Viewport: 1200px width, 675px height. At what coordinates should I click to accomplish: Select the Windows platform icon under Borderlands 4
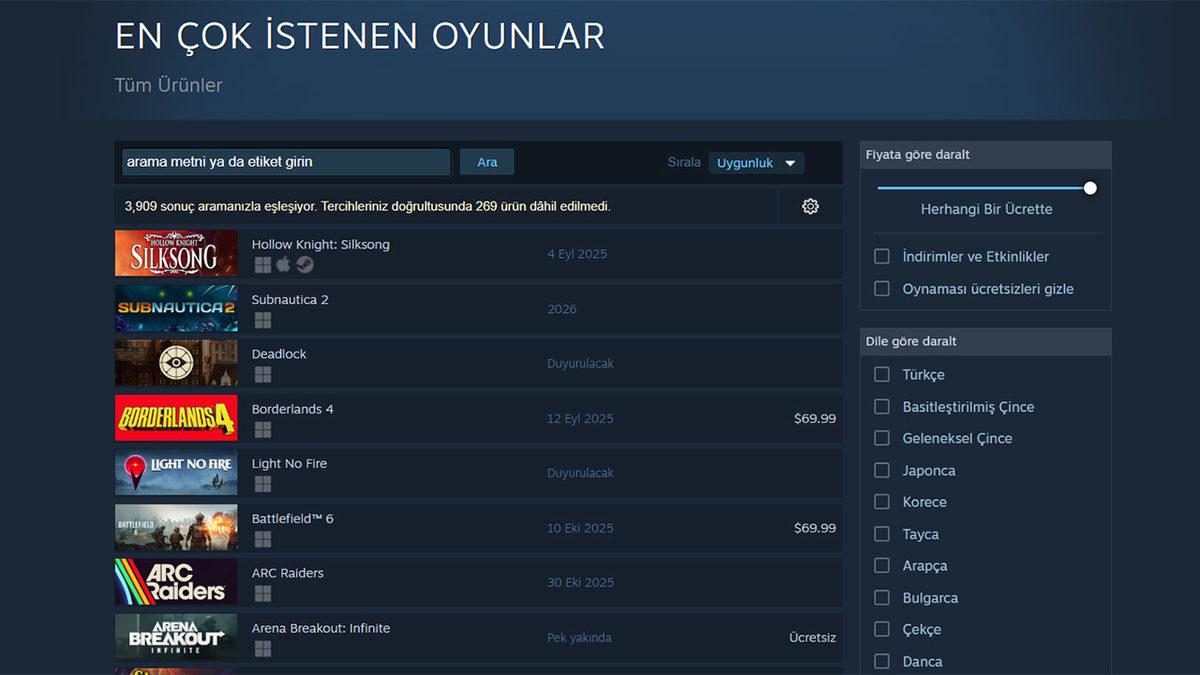pos(262,429)
